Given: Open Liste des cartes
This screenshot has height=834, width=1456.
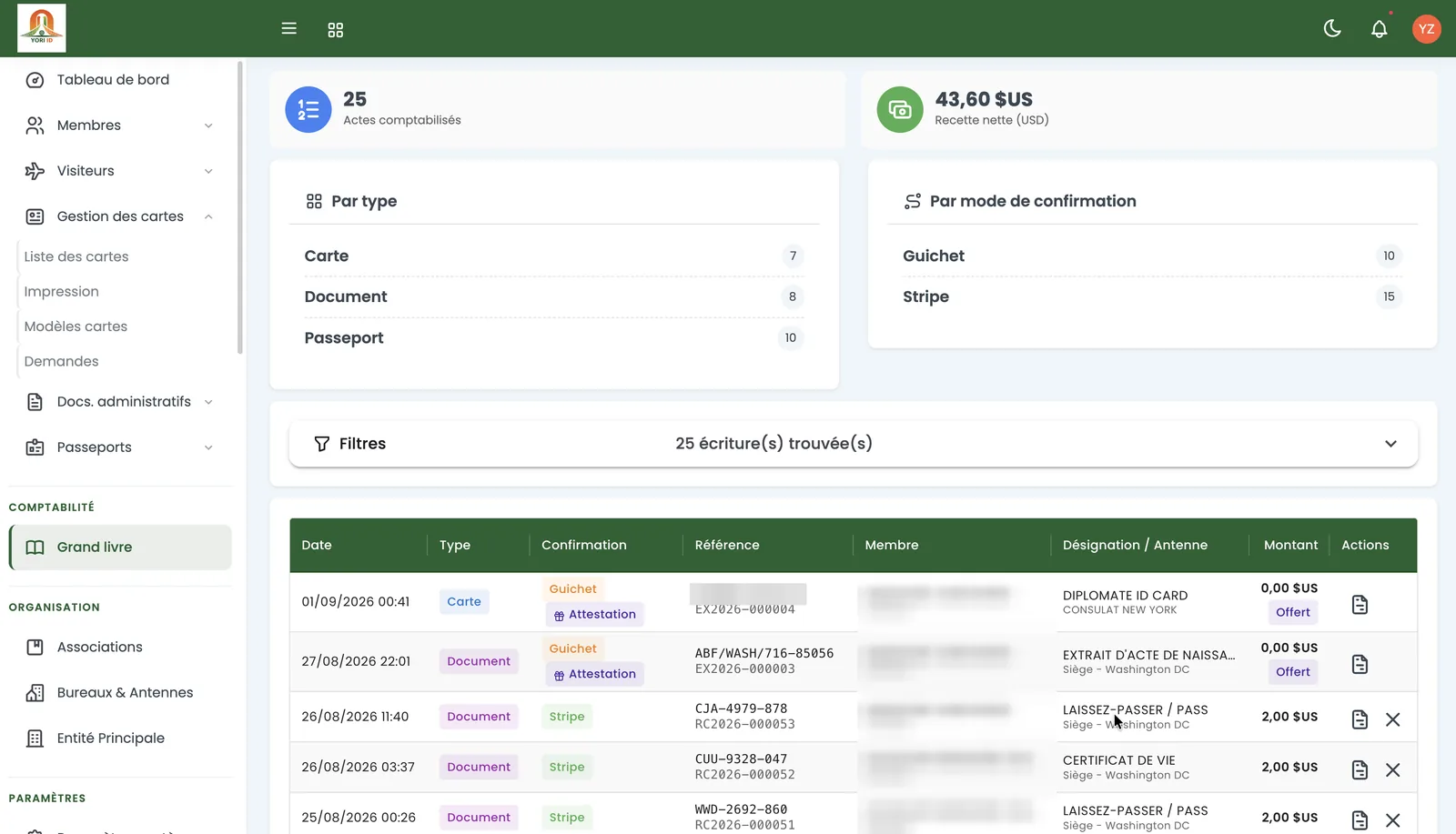Looking at the screenshot, I should click(x=76, y=256).
